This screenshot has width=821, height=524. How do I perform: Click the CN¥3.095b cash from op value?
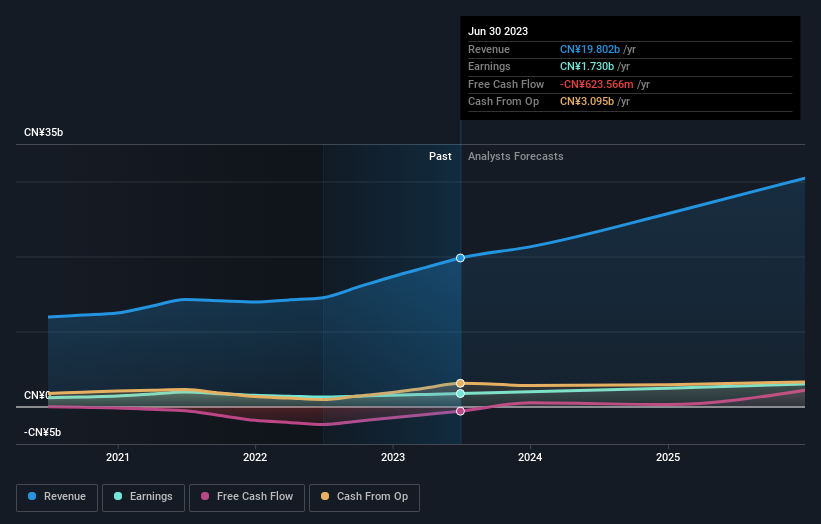587,102
